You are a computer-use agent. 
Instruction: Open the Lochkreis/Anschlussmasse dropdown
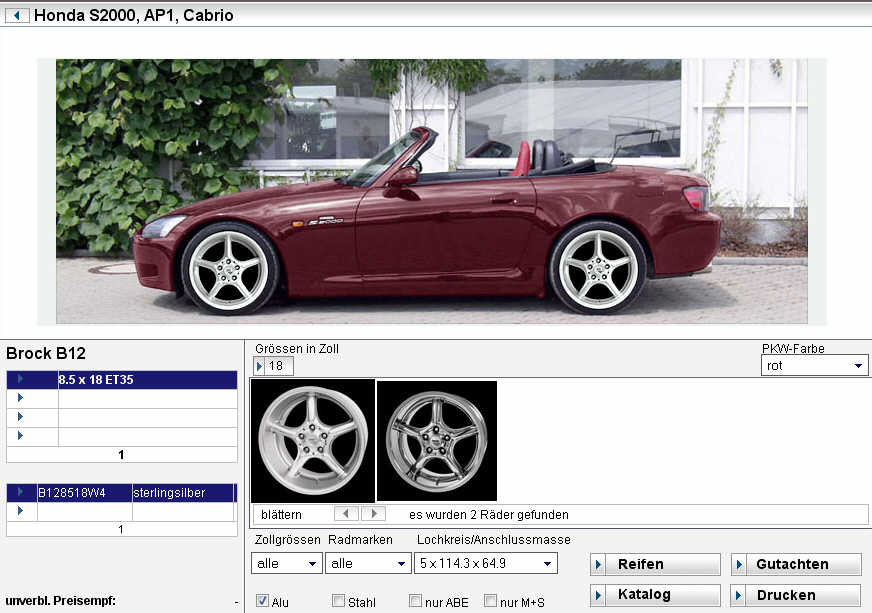click(485, 564)
